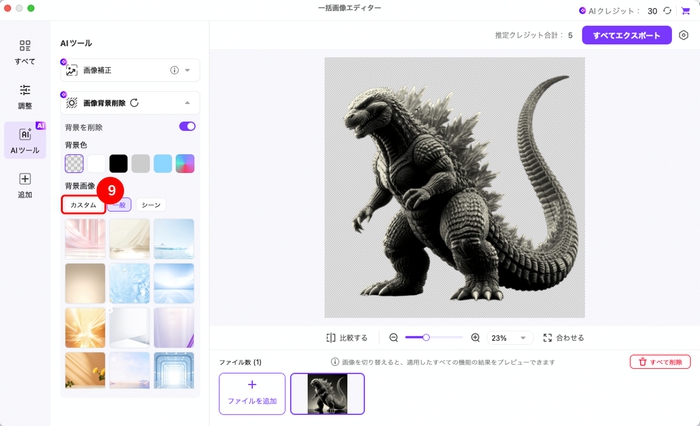Click the zoom in magnifier icon
The height and width of the screenshot is (426, 700).
point(475,338)
